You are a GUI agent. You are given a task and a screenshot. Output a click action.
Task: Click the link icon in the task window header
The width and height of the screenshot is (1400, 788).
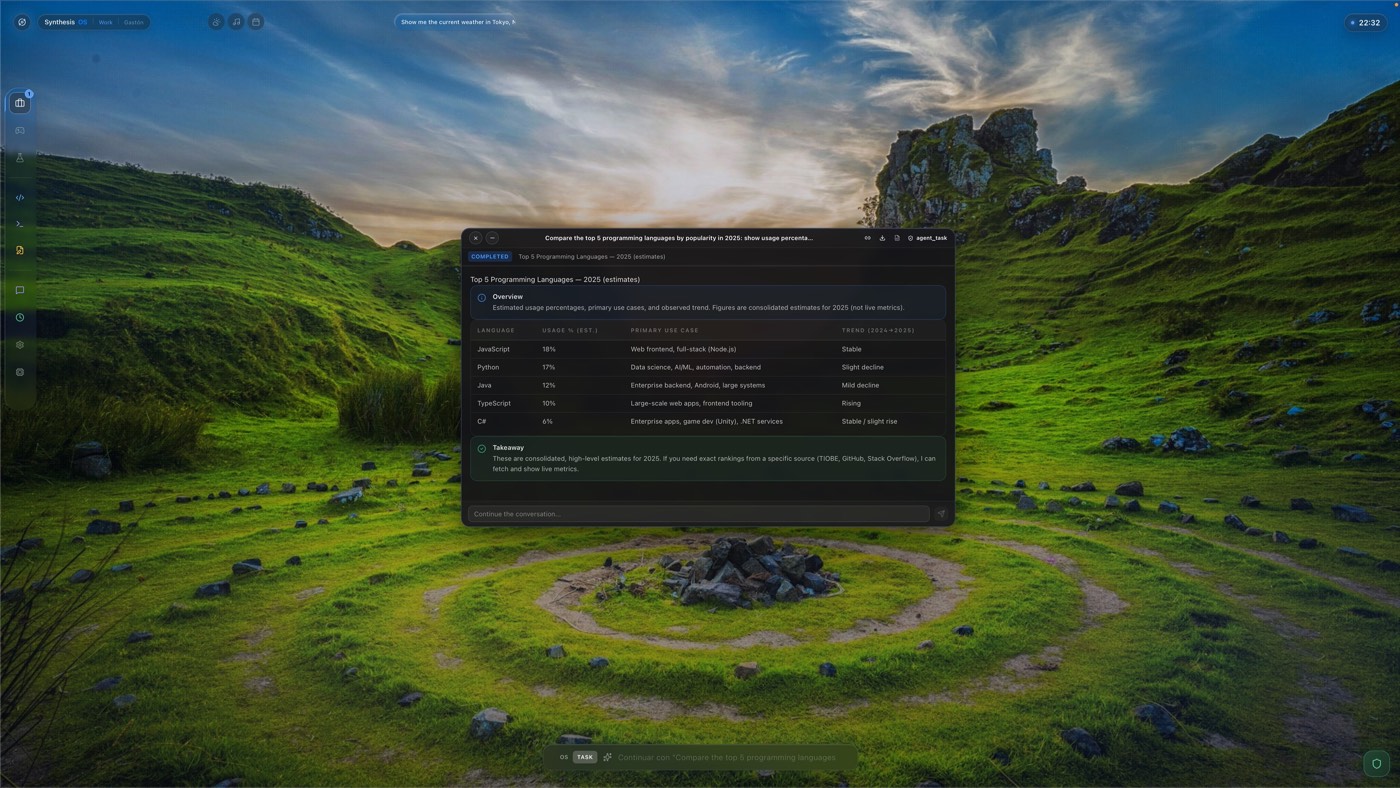867,238
